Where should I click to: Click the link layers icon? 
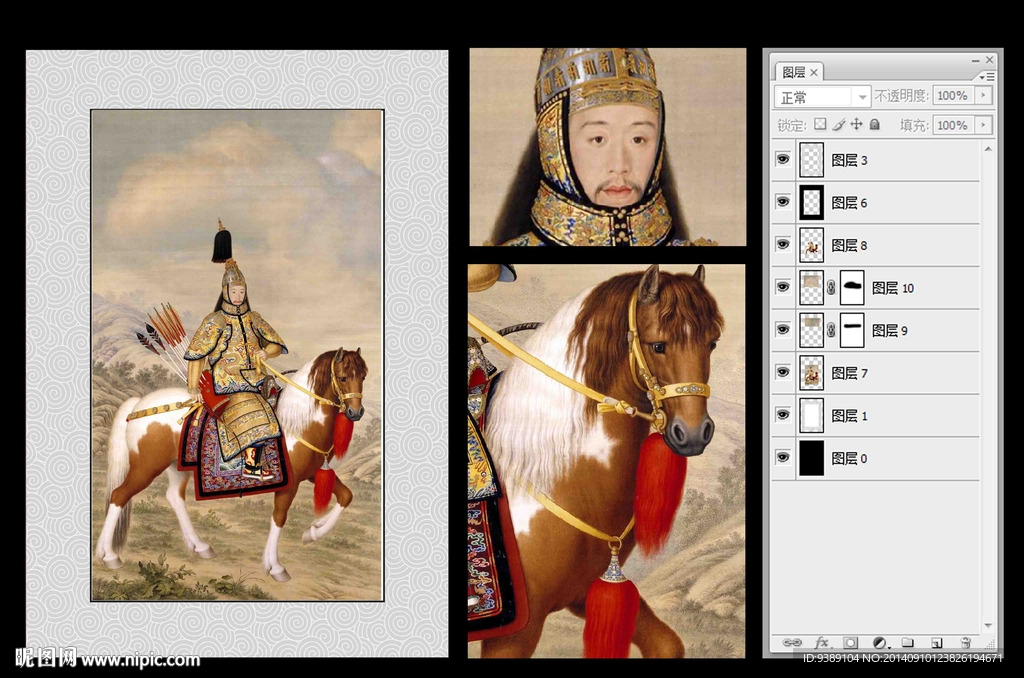[x=792, y=643]
